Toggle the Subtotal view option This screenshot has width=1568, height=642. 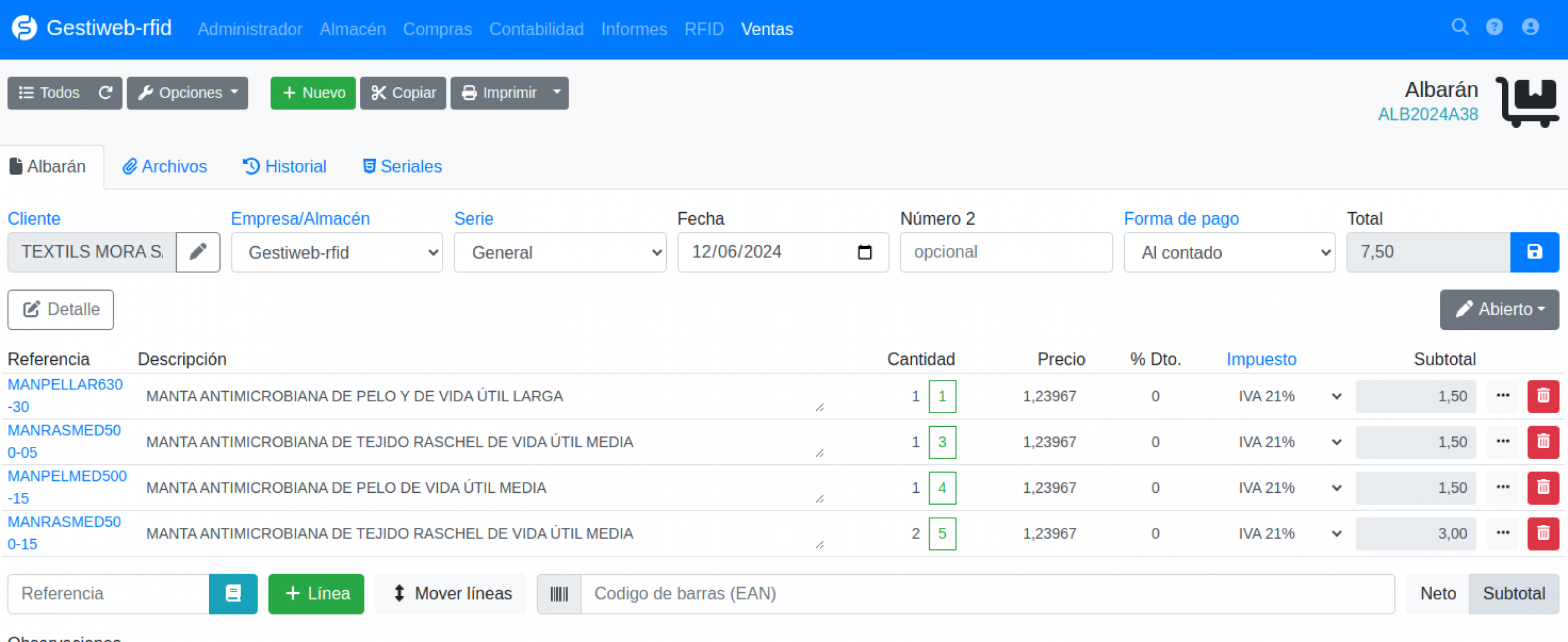(x=1514, y=593)
